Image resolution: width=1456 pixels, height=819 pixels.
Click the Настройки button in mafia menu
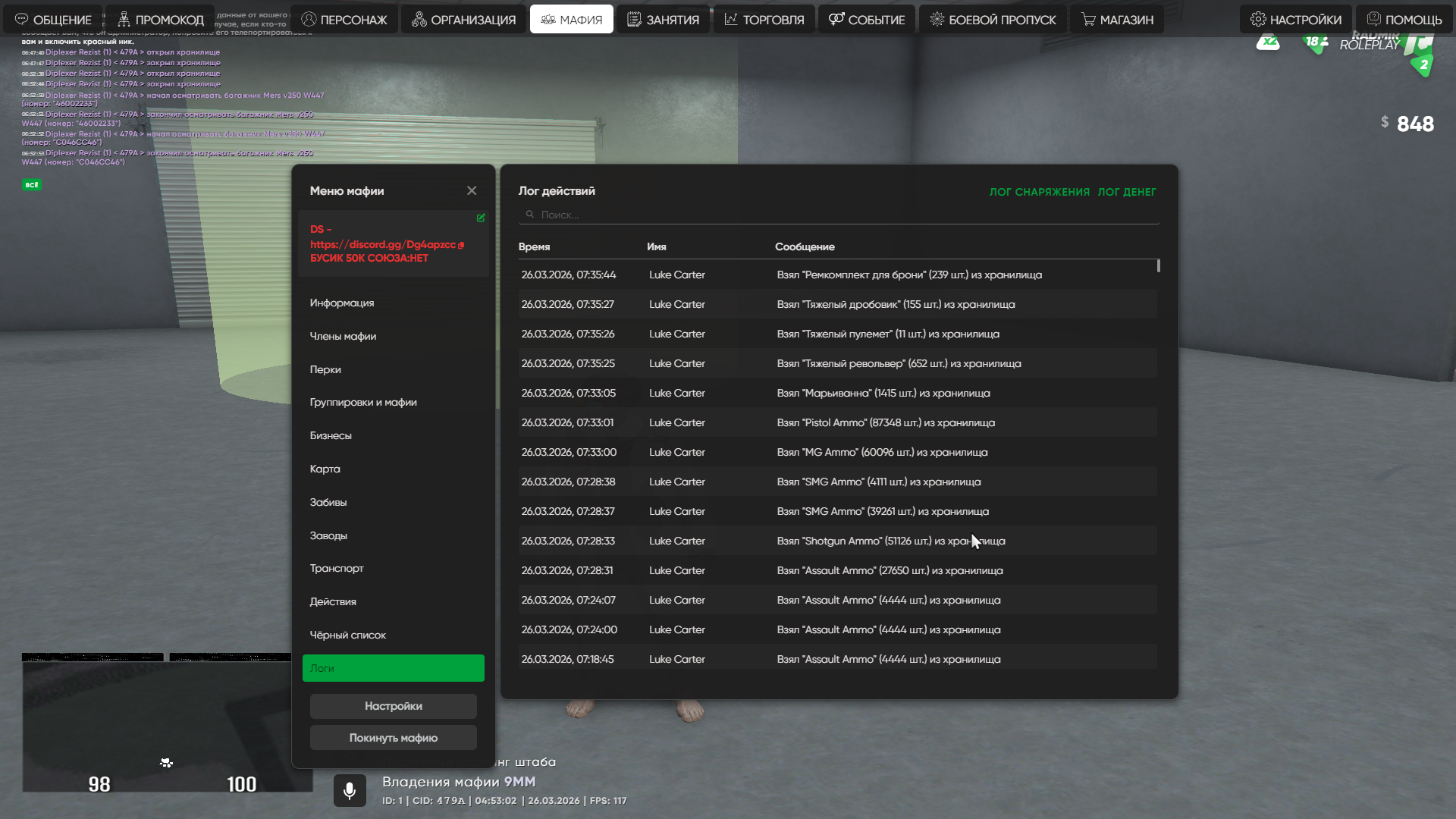(x=393, y=706)
